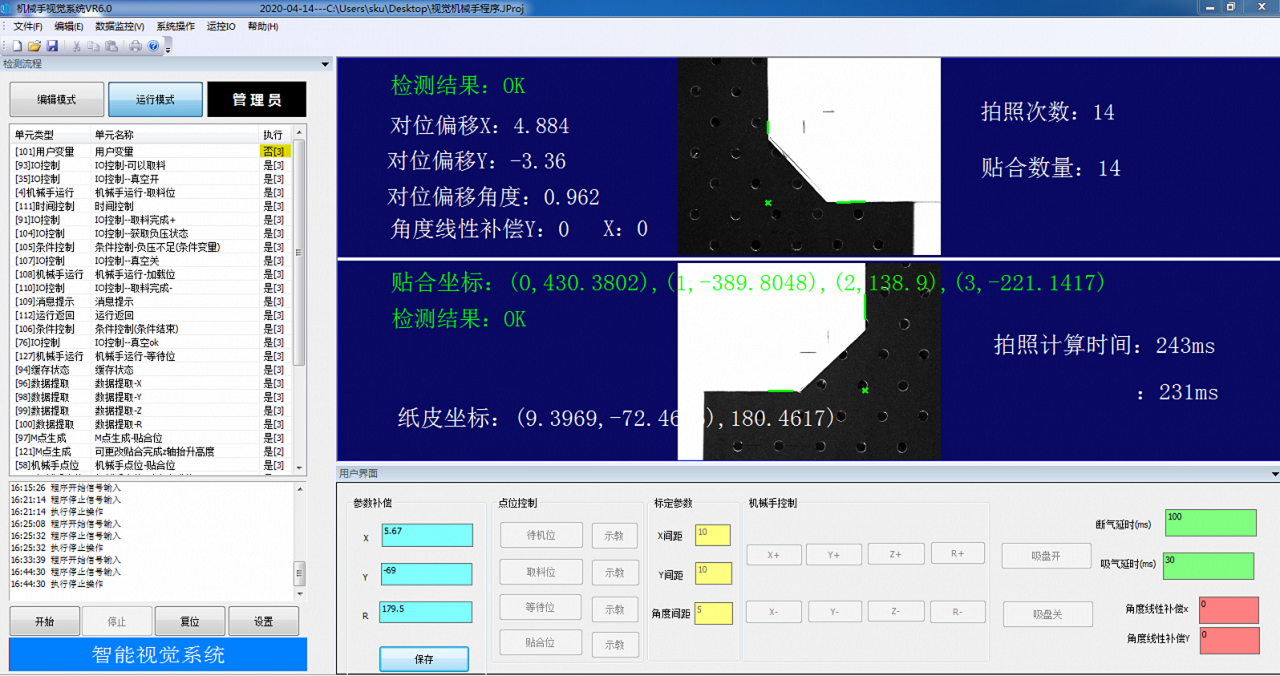The height and width of the screenshot is (676, 1280).
Task: Open the 数据监控(V) menu
Action: (x=119, y=26)
